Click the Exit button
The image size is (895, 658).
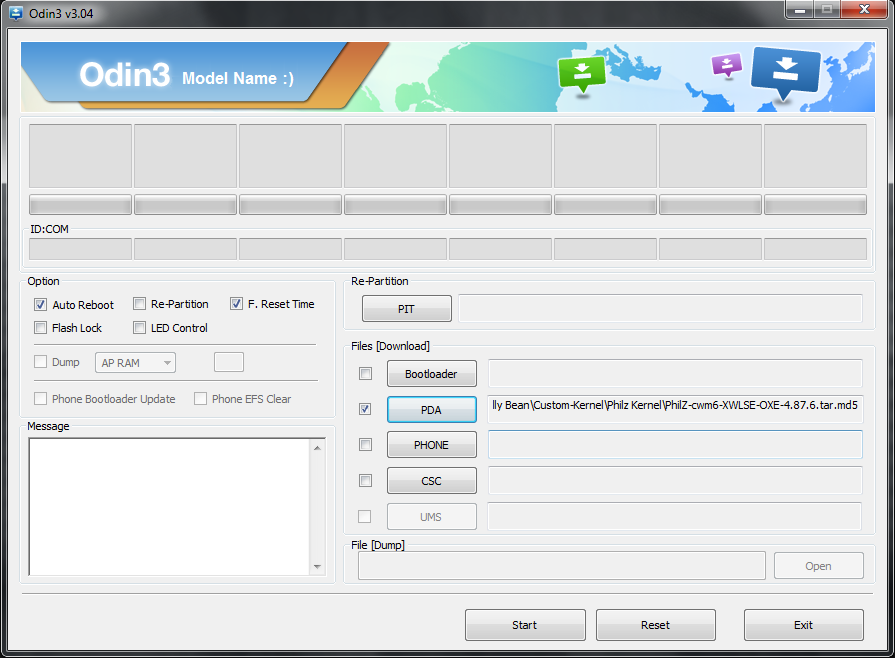(804, 625)
